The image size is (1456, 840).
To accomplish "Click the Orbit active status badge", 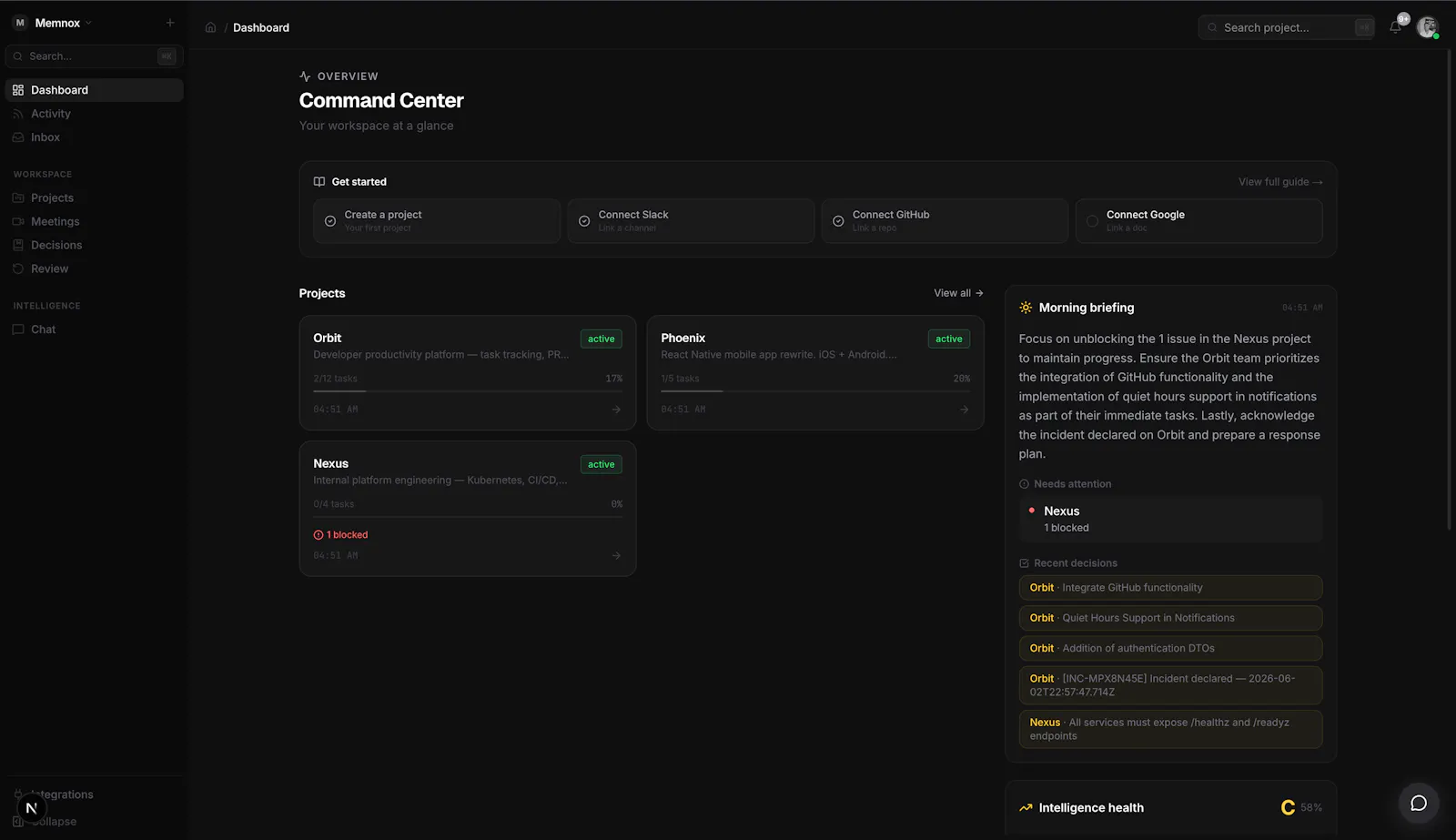I will [602, 339].
